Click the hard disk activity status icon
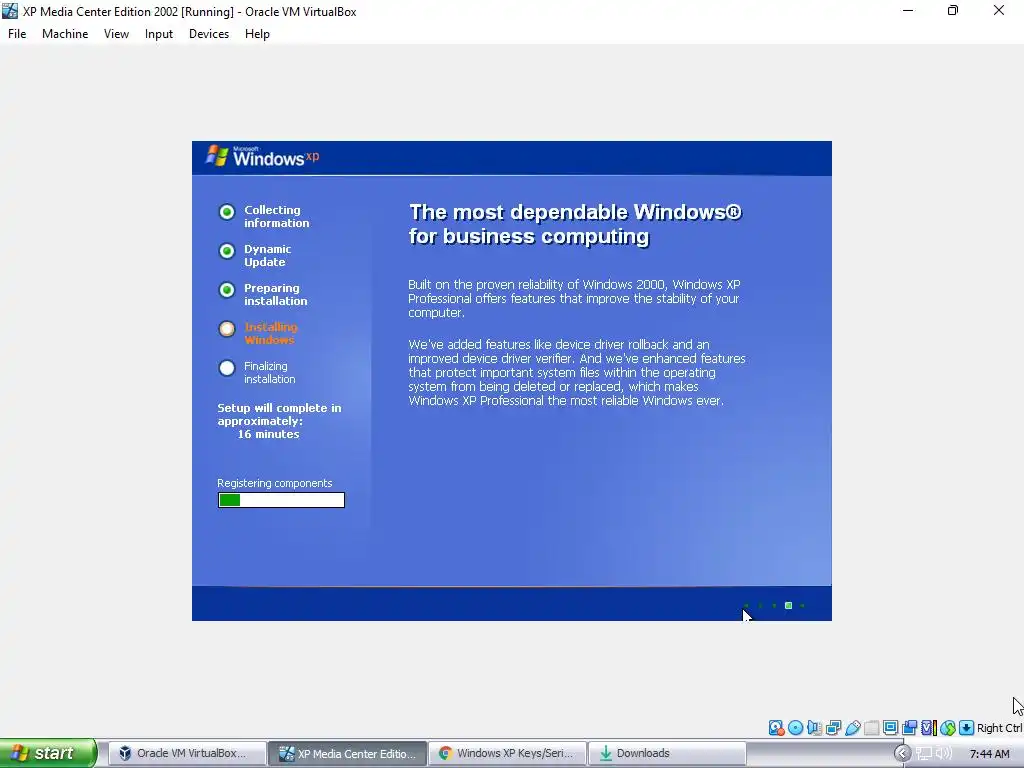Screen dimensions: 1024x768 [x=776, y=728]
